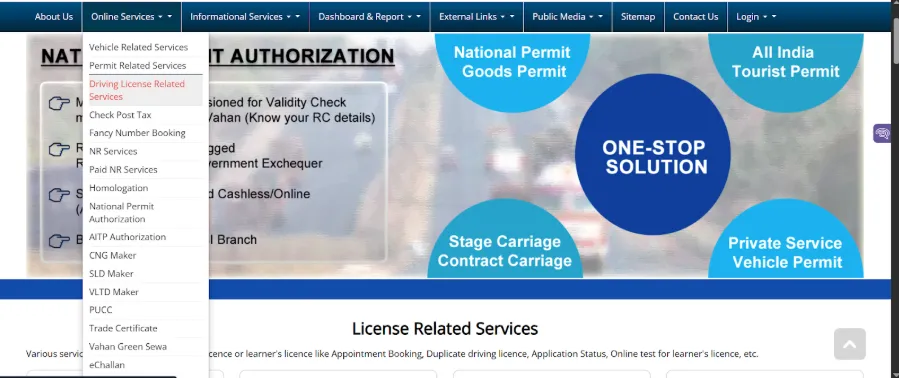The height and width of the screenshot is (378, 899).
Task: Open the Contact Us page
Action: [695, 17]
